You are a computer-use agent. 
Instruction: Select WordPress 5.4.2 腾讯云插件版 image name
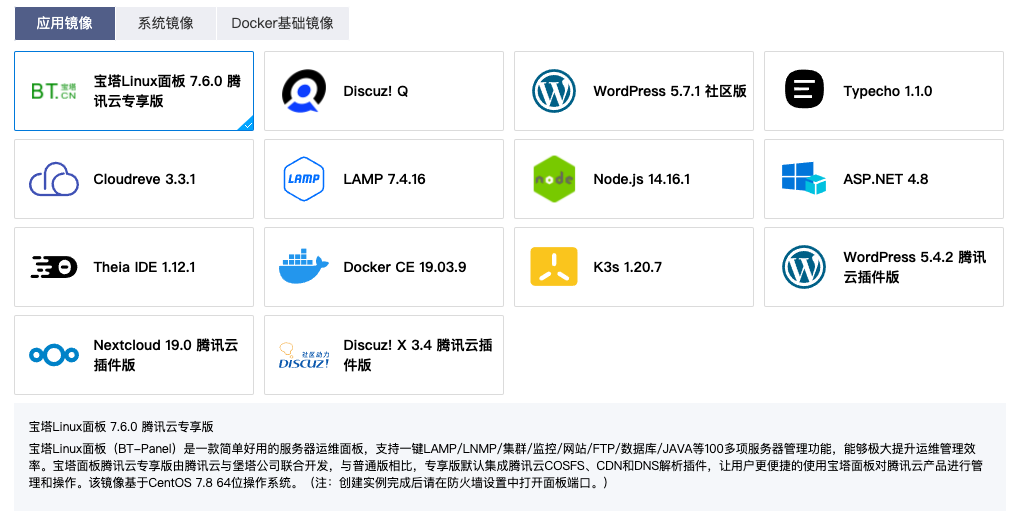tap(915, 267)
